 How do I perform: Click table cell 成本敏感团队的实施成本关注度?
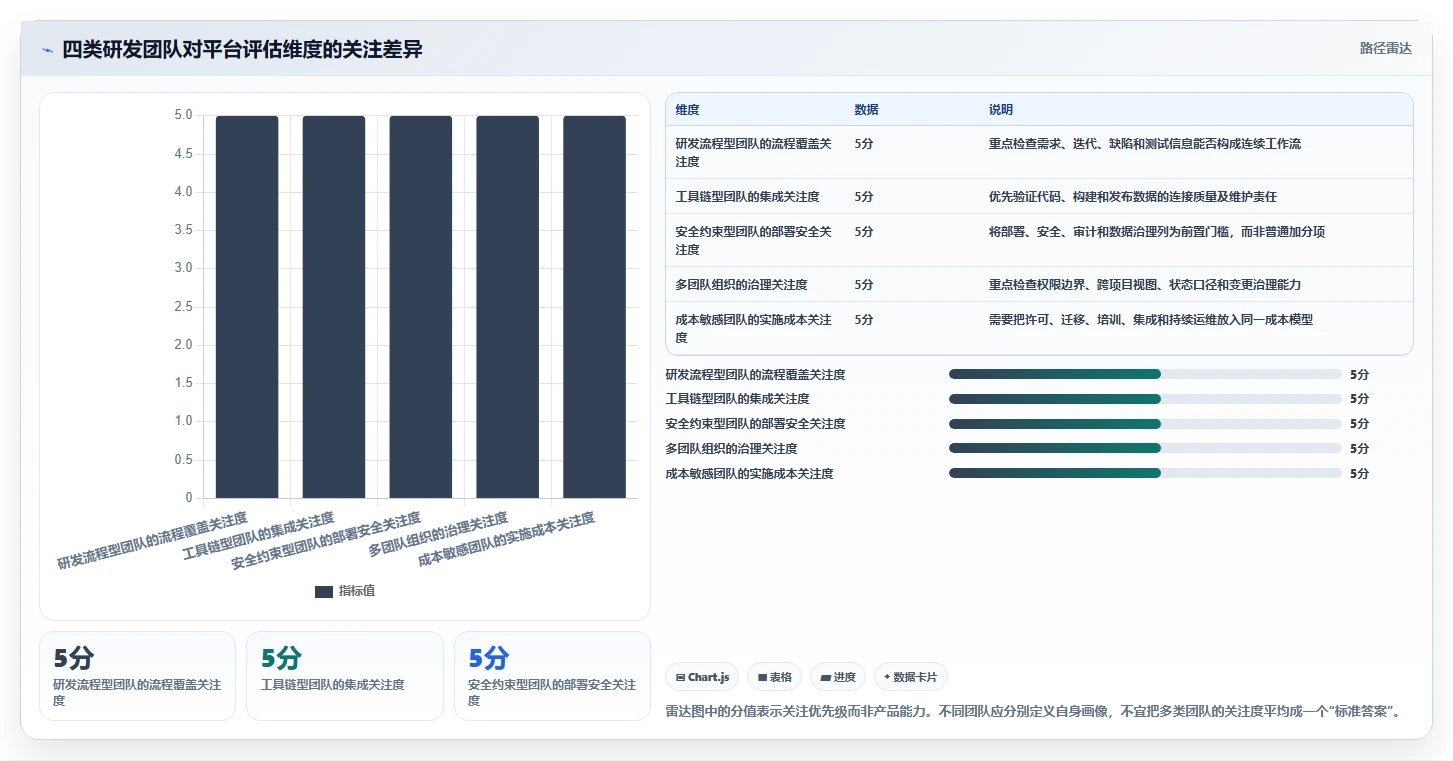pos(754,328)
